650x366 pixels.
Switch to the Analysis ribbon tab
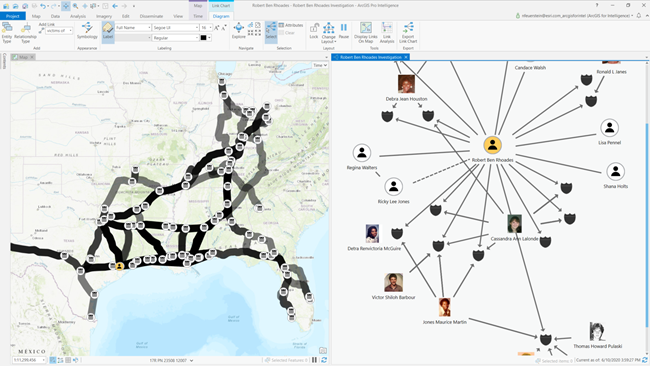(x=78, y=16)
